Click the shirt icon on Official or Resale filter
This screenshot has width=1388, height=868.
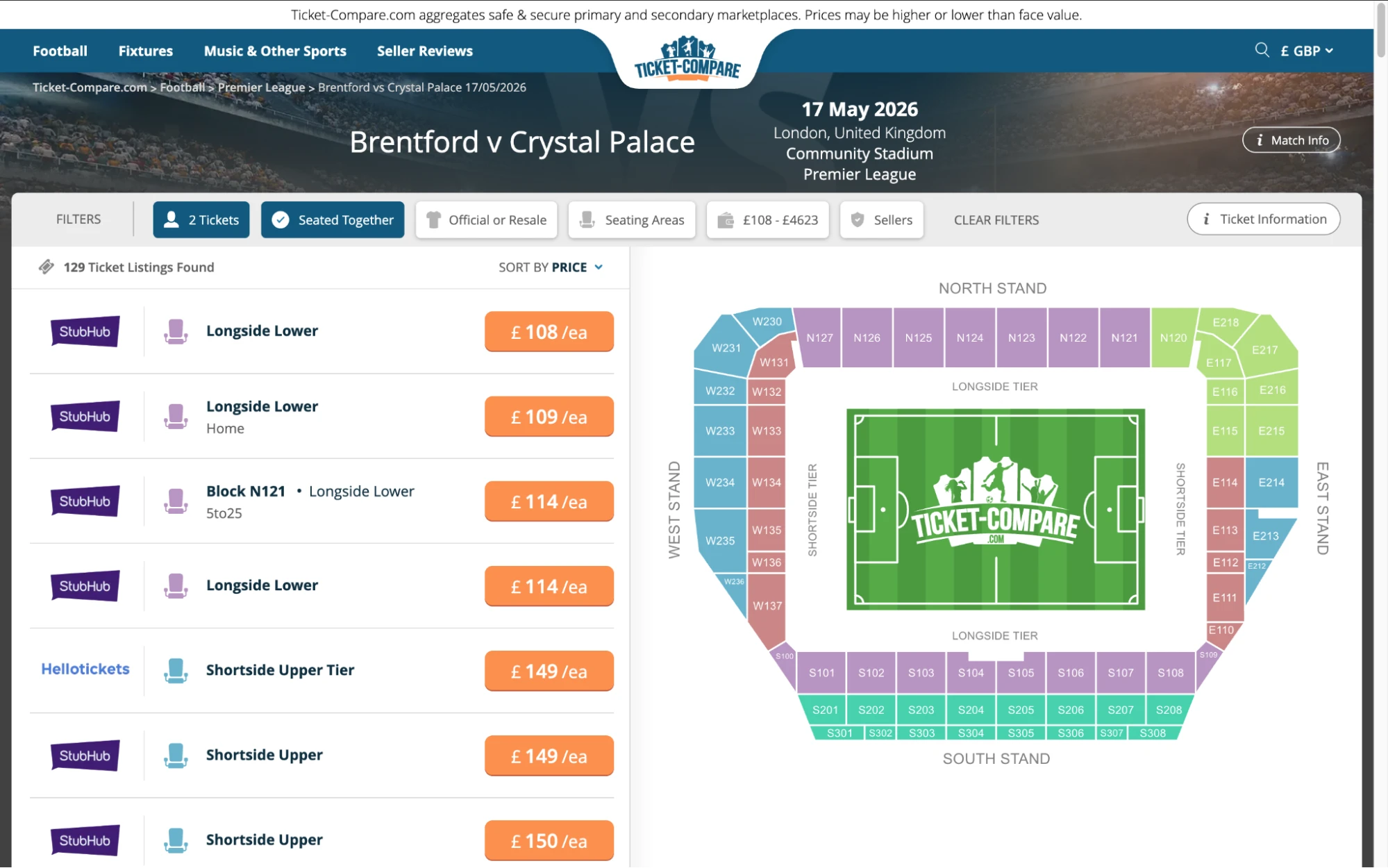coord(434,219)
